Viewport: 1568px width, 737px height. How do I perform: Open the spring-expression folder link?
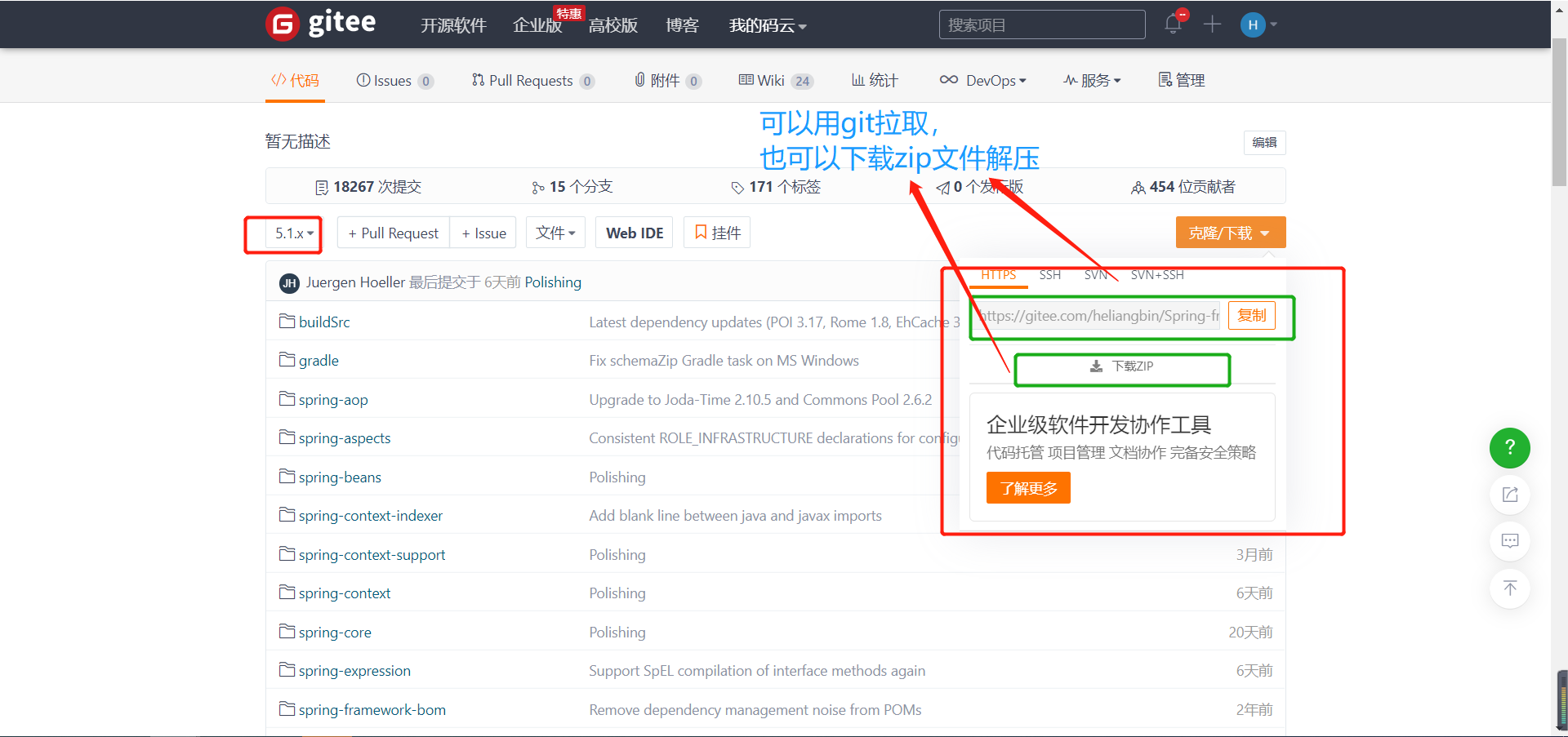(x=354, y=670)
